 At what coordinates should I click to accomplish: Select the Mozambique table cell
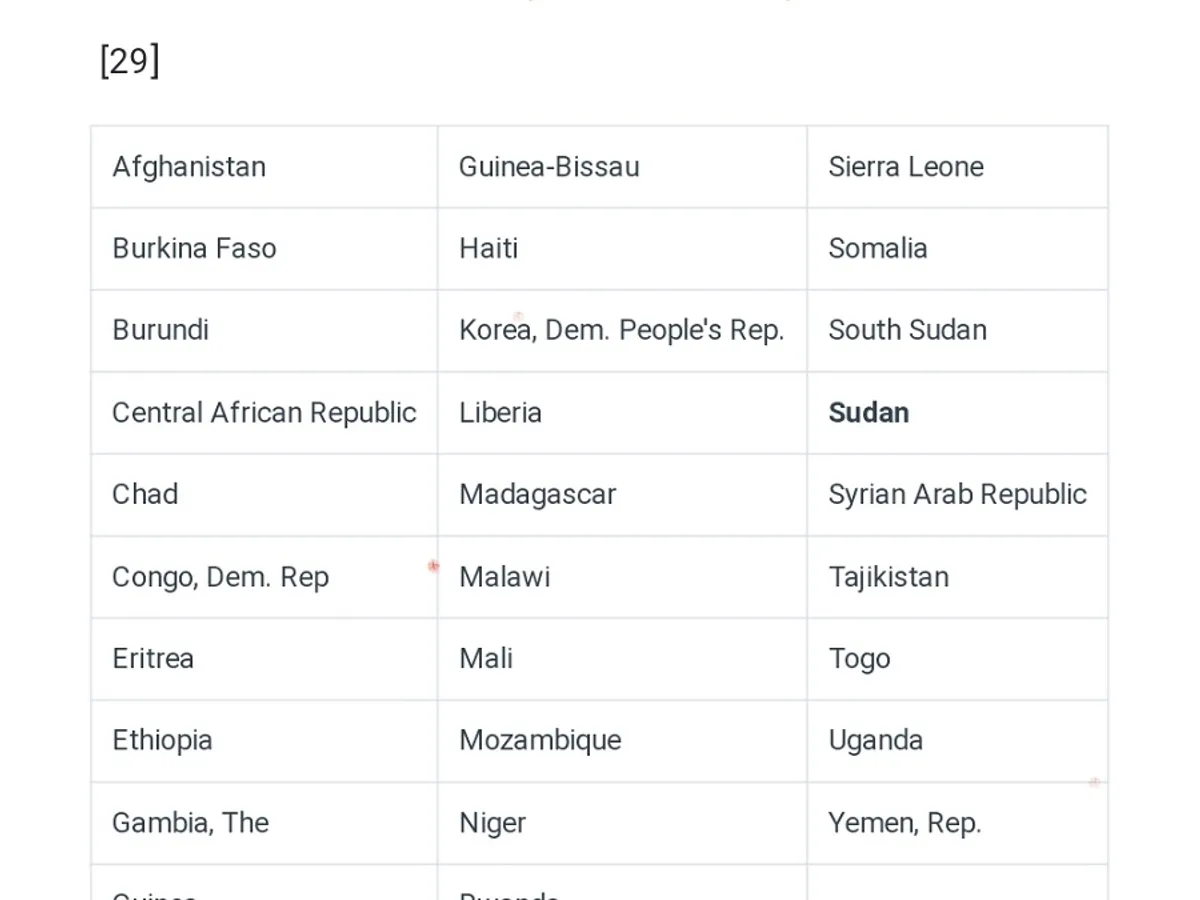540,741
